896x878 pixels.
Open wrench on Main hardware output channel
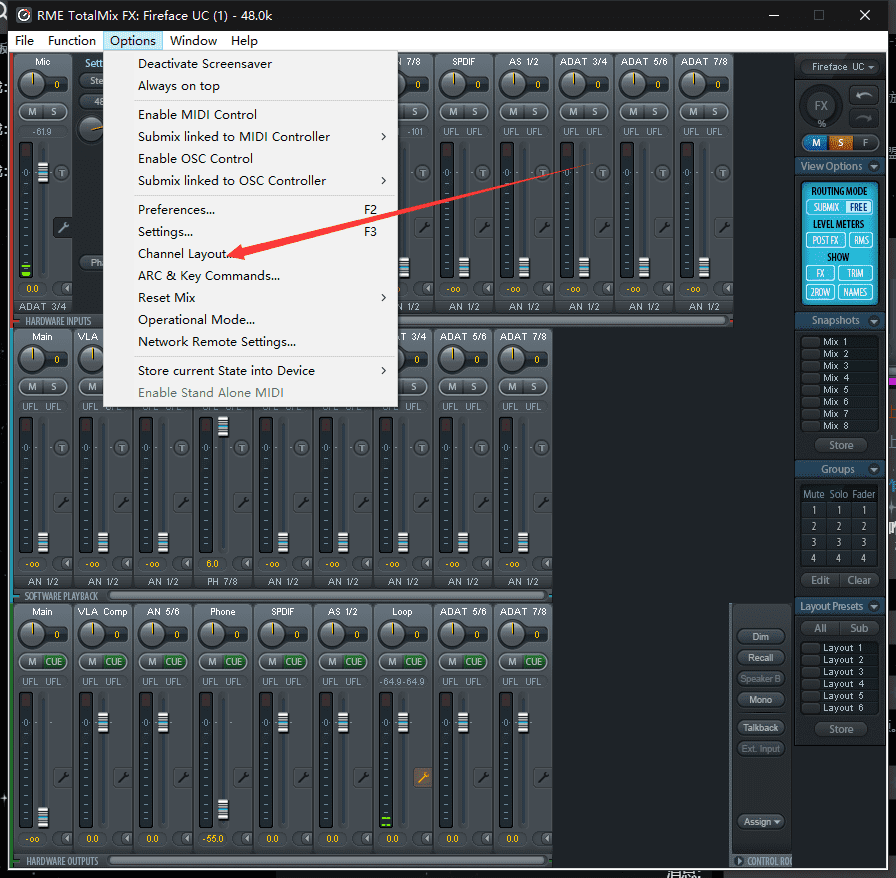[x=62, y=777]
